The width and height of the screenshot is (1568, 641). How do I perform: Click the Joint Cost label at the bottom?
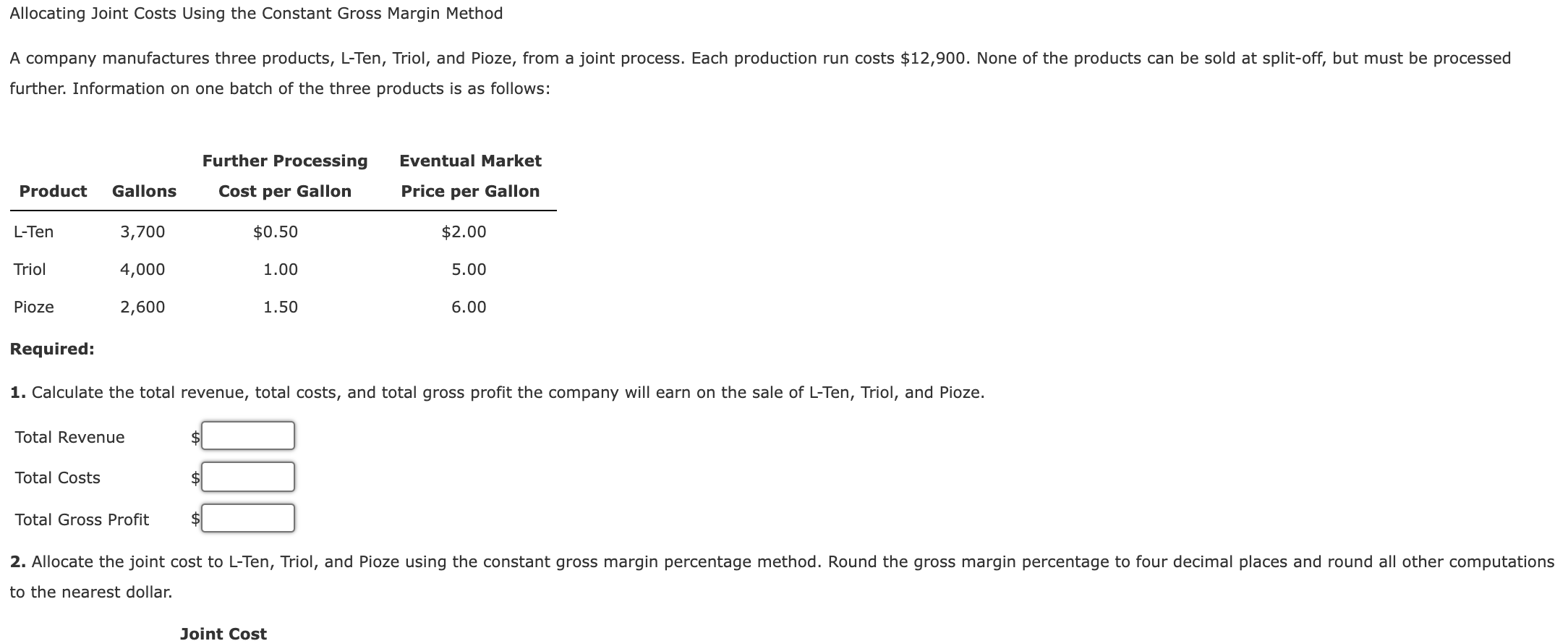223,634
